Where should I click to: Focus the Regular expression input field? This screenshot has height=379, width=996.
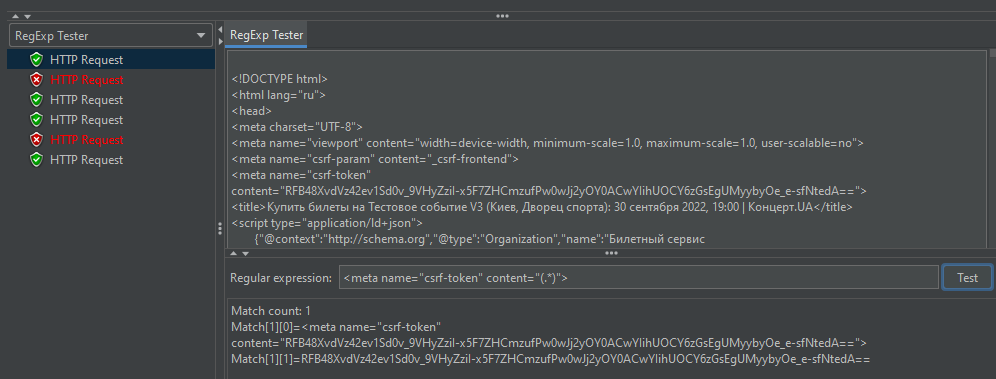coord(638,277)
